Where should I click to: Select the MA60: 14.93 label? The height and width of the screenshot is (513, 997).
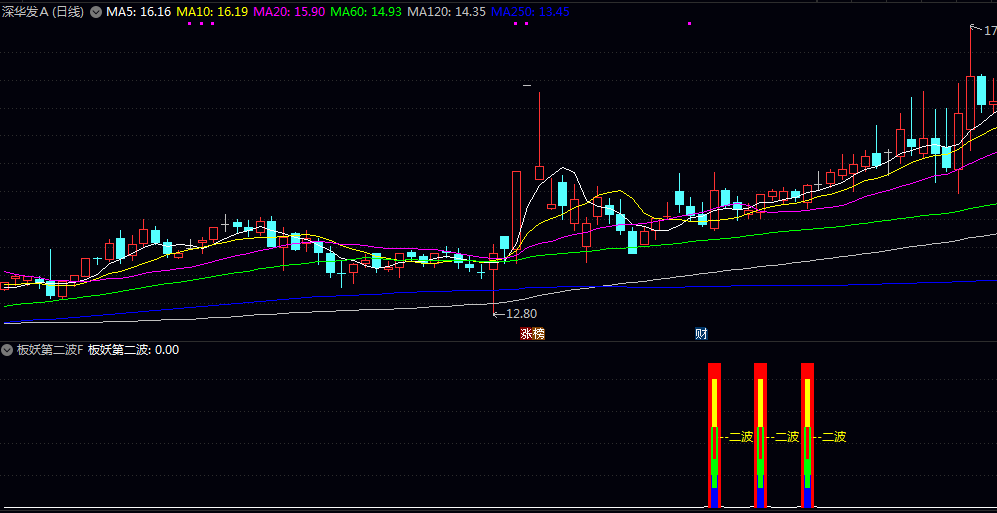pos(366,12)
